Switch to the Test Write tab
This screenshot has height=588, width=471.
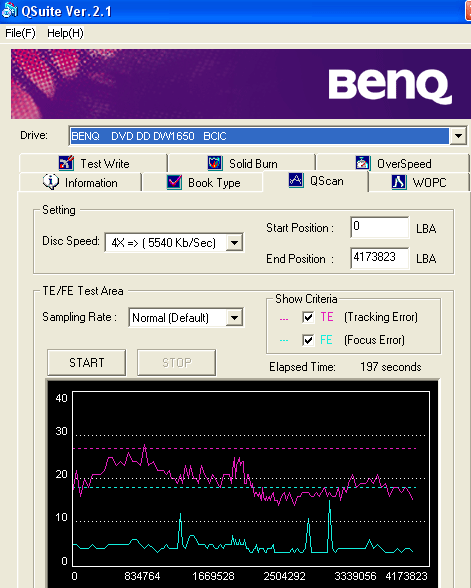[93, 164]
